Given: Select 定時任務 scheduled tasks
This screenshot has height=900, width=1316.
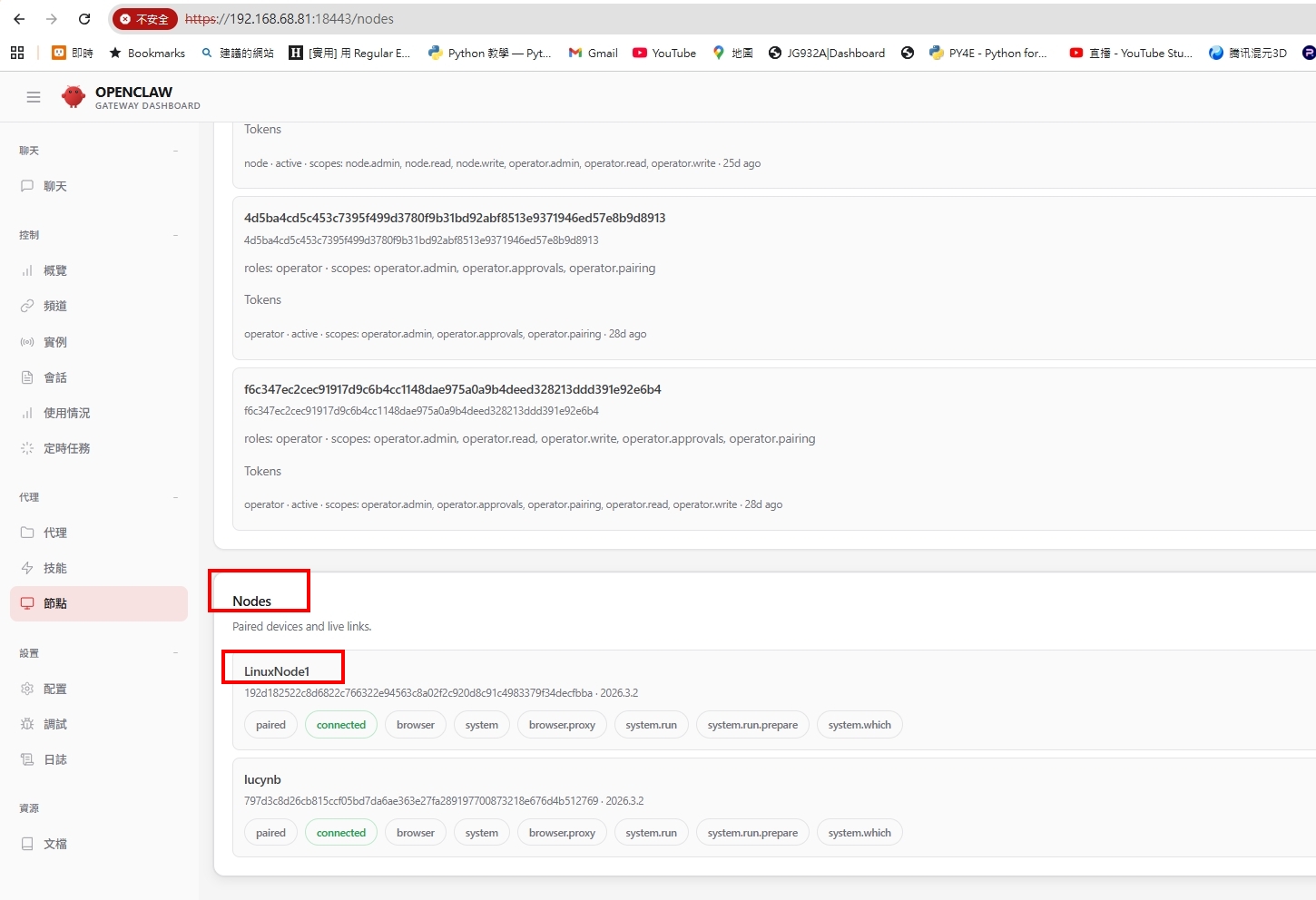Looking at the screenshot, I should (x=66, y=448).
